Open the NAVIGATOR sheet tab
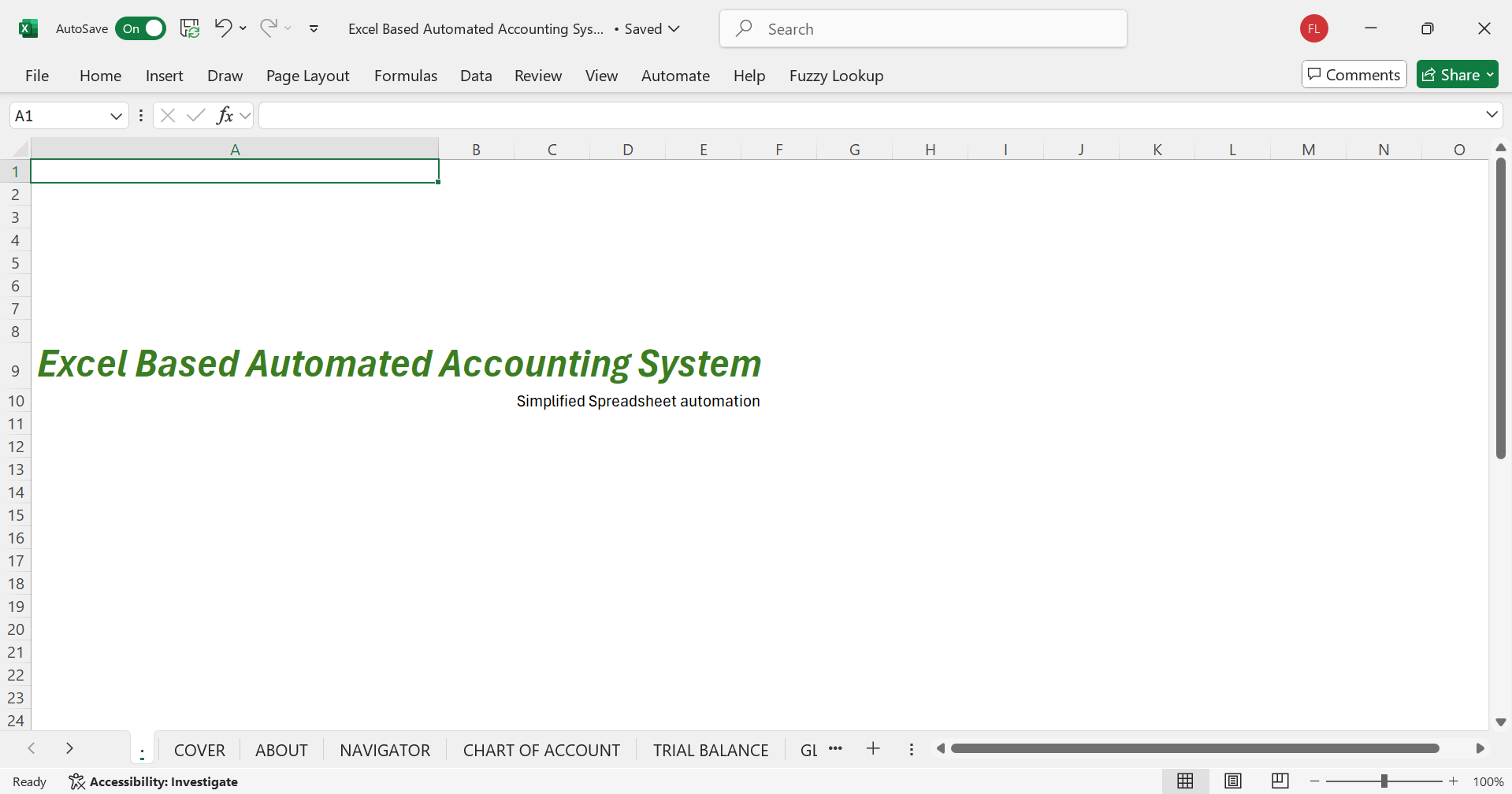Image resolution: width=1512 pixels, height=794 pixels. (x=385, y=750)
